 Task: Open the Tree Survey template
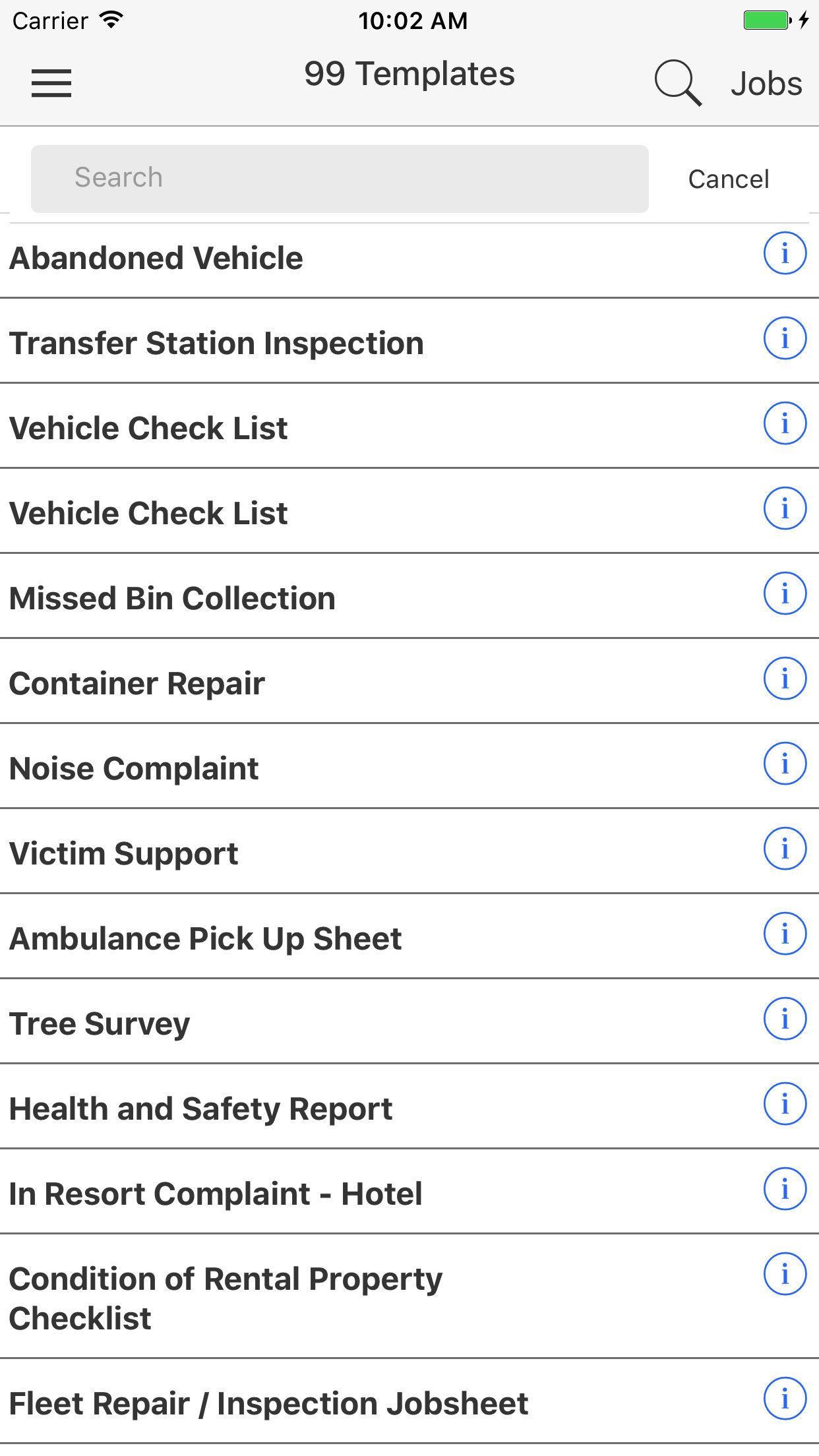click(100, 1024)
